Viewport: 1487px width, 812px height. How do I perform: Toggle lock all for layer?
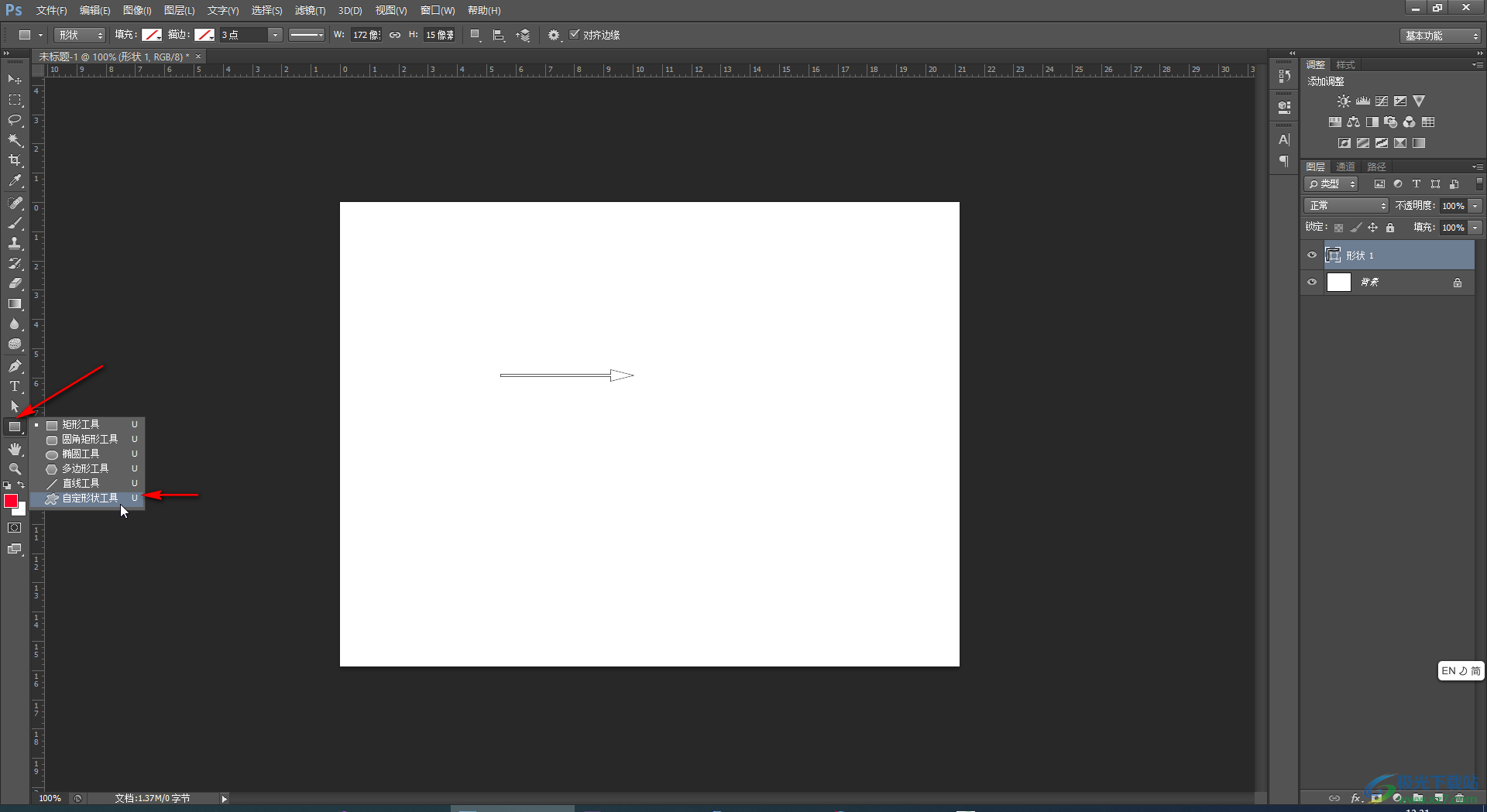1390,228
